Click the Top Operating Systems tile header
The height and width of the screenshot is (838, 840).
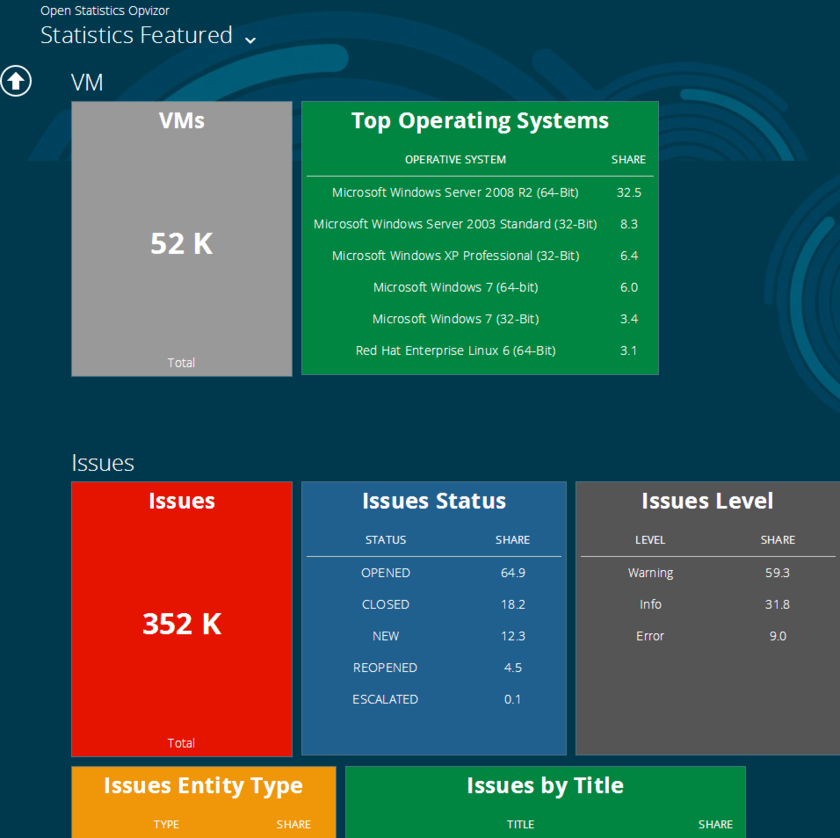[x=480, y=121]
